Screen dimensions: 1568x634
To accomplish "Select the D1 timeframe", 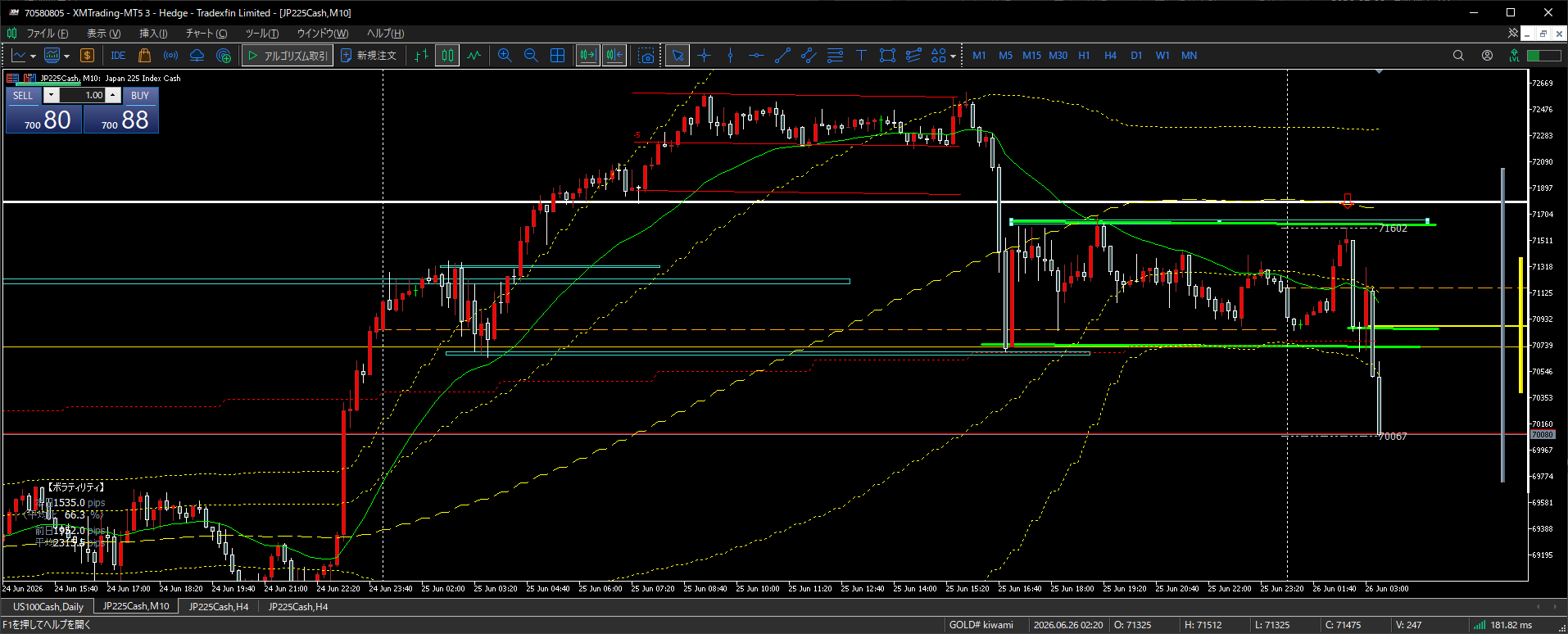I will pos(1136,56).
